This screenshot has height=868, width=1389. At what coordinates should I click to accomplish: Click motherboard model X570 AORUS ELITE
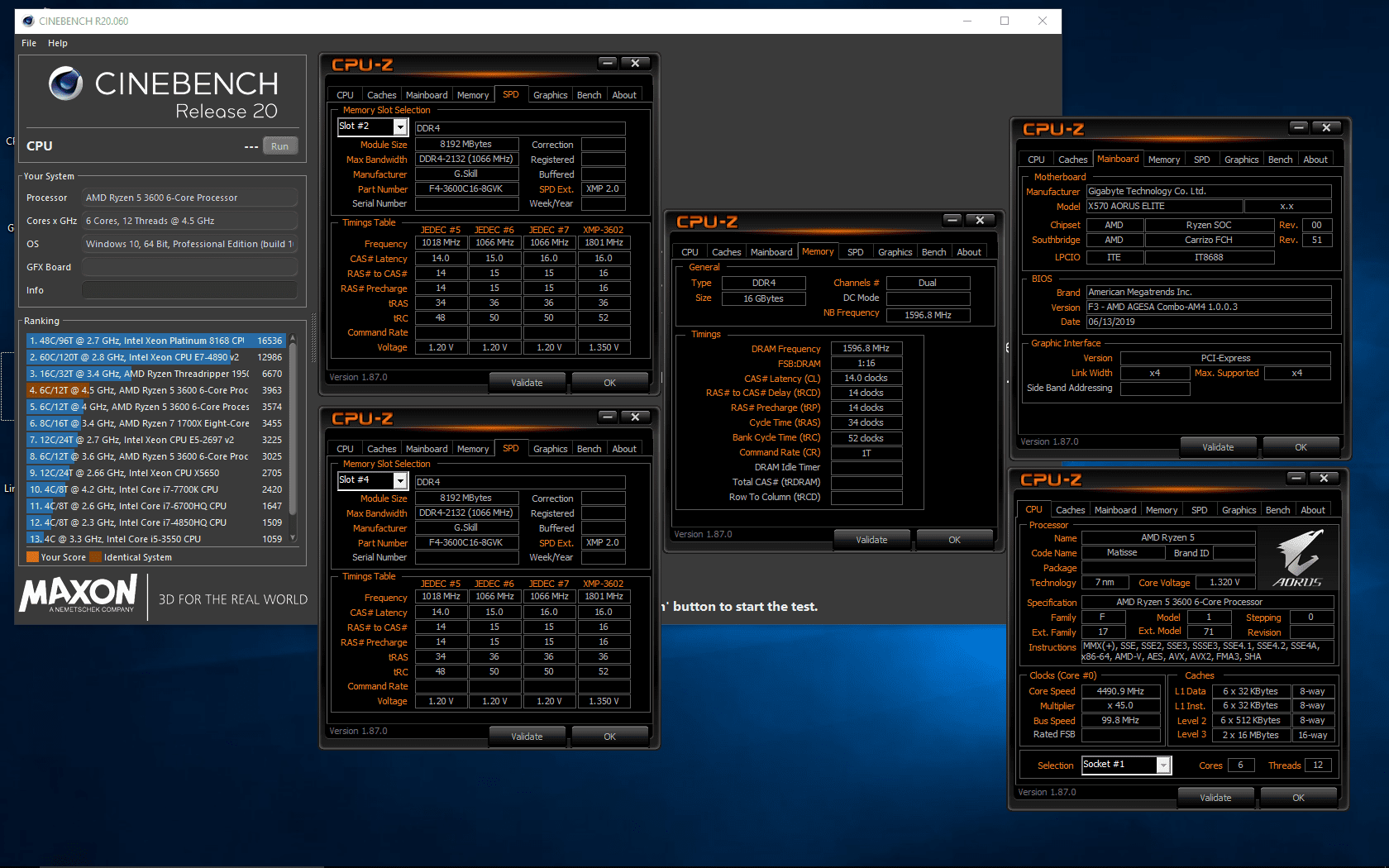pos(1163,207)
